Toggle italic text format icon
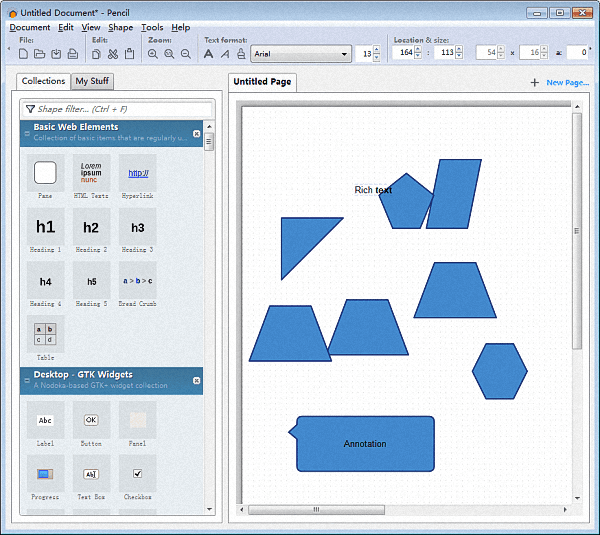The width and height of the screenshot is (600, 535). click(x=225, y=54)
